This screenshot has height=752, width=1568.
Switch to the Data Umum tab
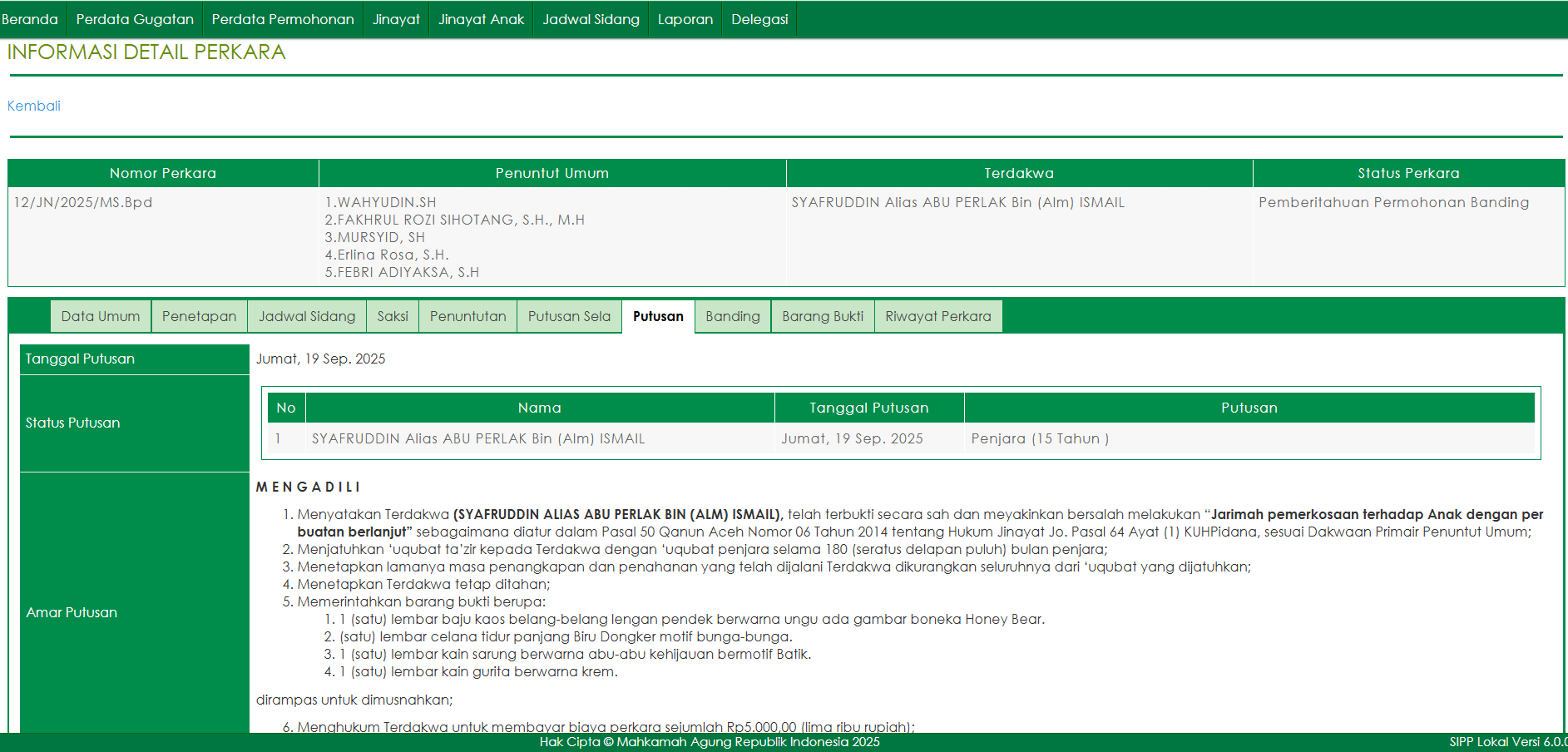point(101,316)
